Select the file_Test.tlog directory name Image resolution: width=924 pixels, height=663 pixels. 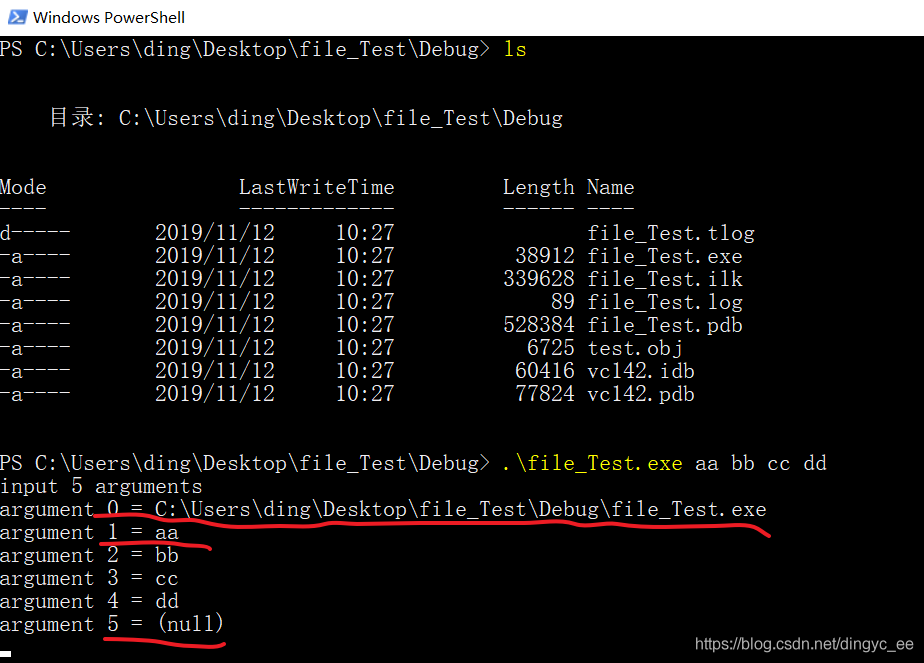pyautogui.click(x=671, y=233)
